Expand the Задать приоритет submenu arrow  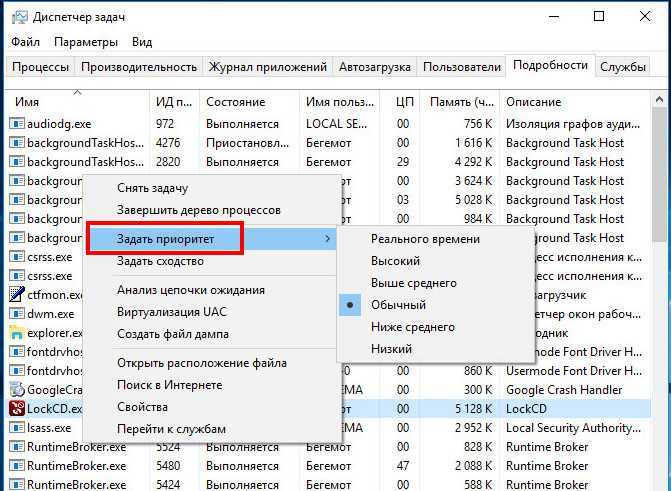click(328, 239)
